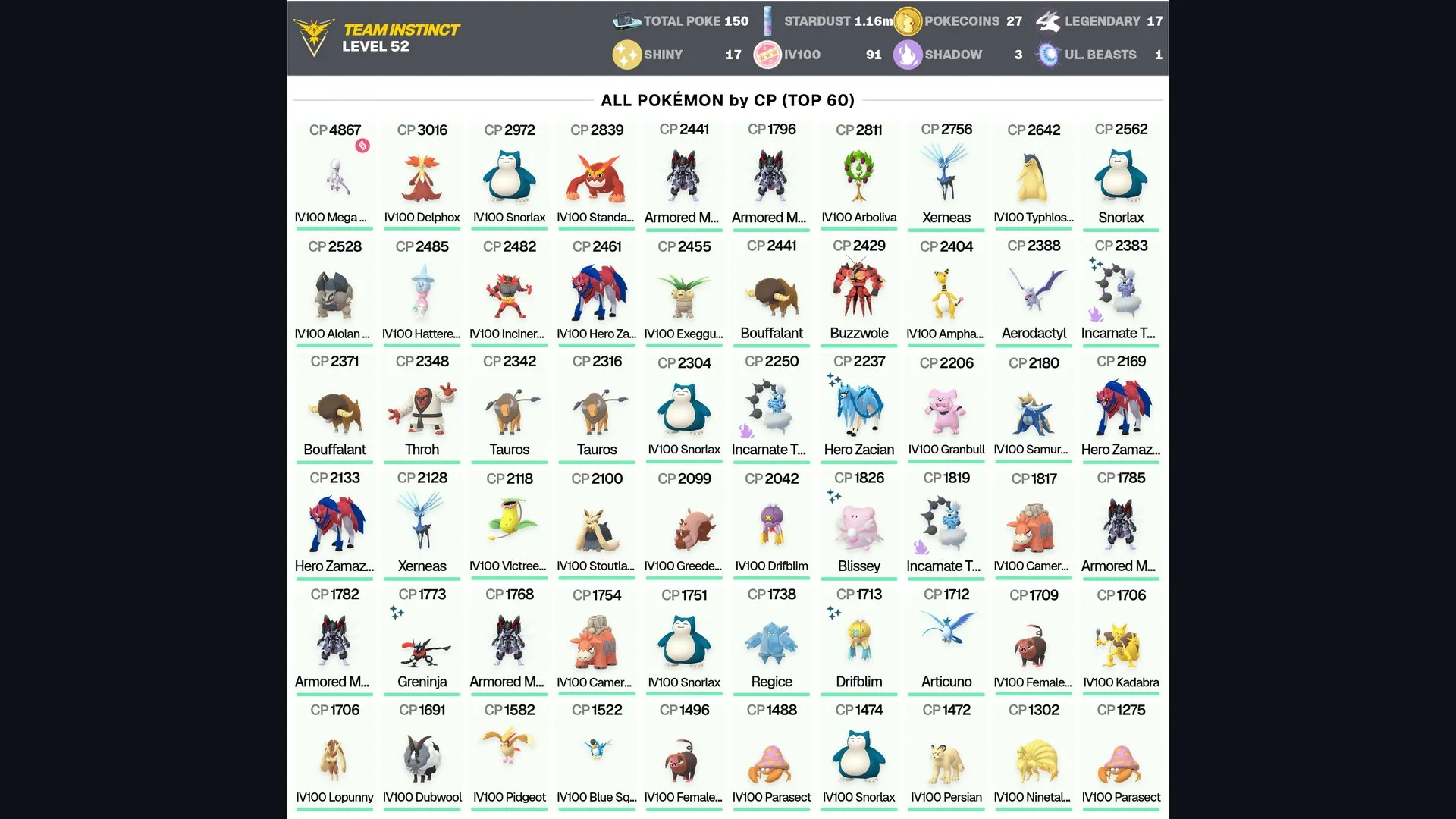
Task: Open the IV100 Persian CP1472 card
Action: pos(946,757)
